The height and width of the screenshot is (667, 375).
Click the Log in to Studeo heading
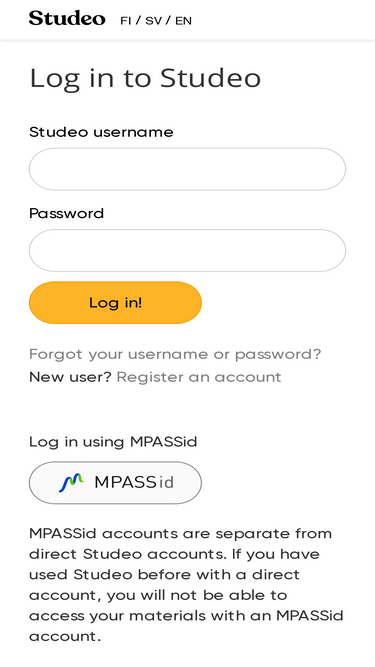pos(145,78)
